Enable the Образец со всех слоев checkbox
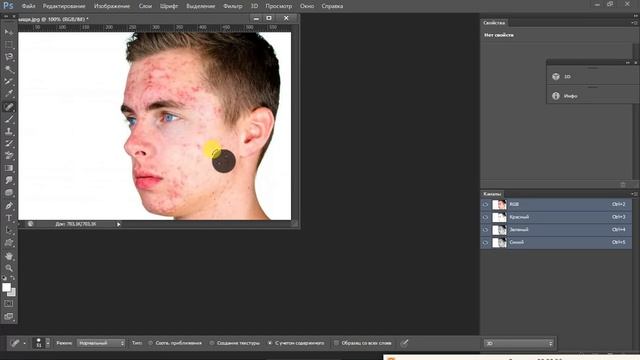Screen dimensions: 640x360 click(x=336, y=343)
